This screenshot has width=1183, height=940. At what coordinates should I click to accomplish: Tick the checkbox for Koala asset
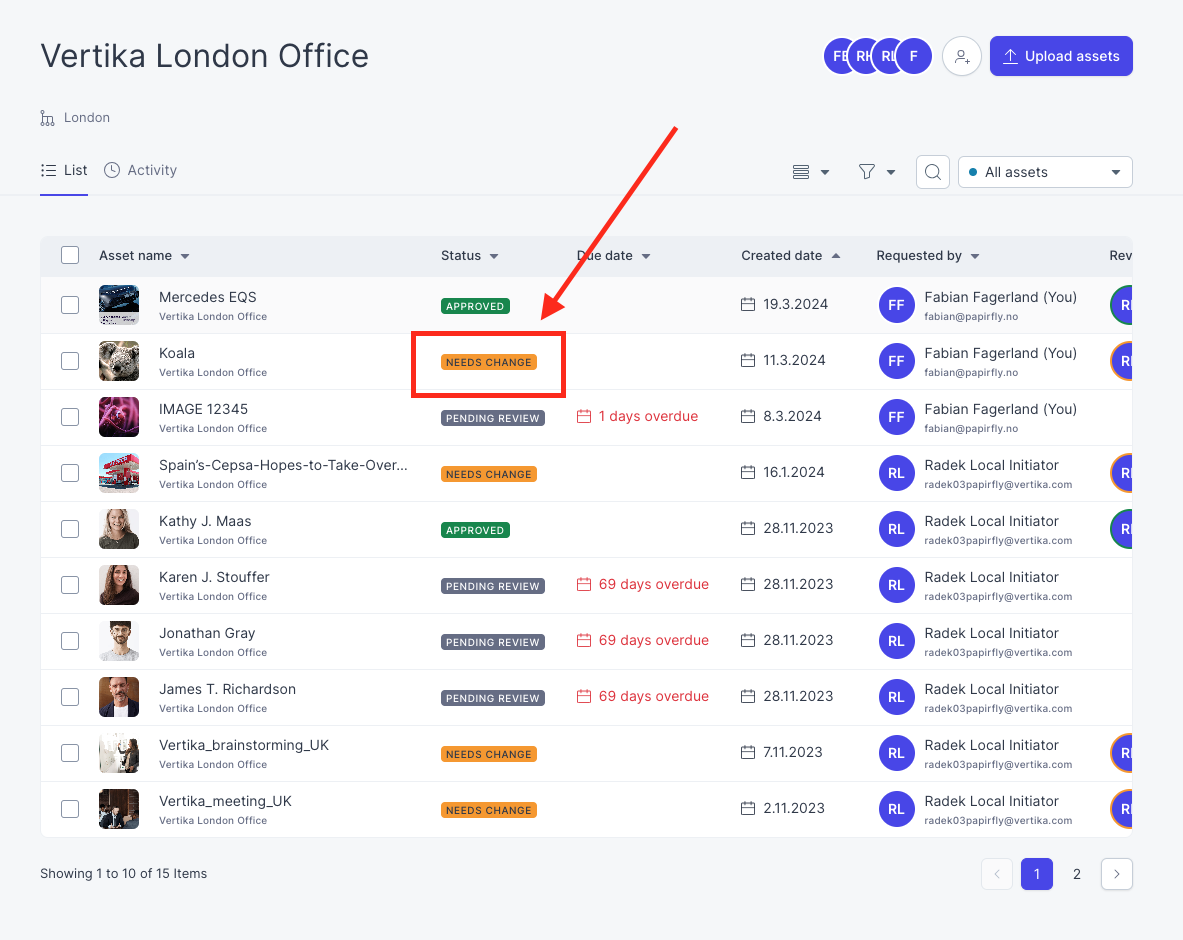point(70,361)
